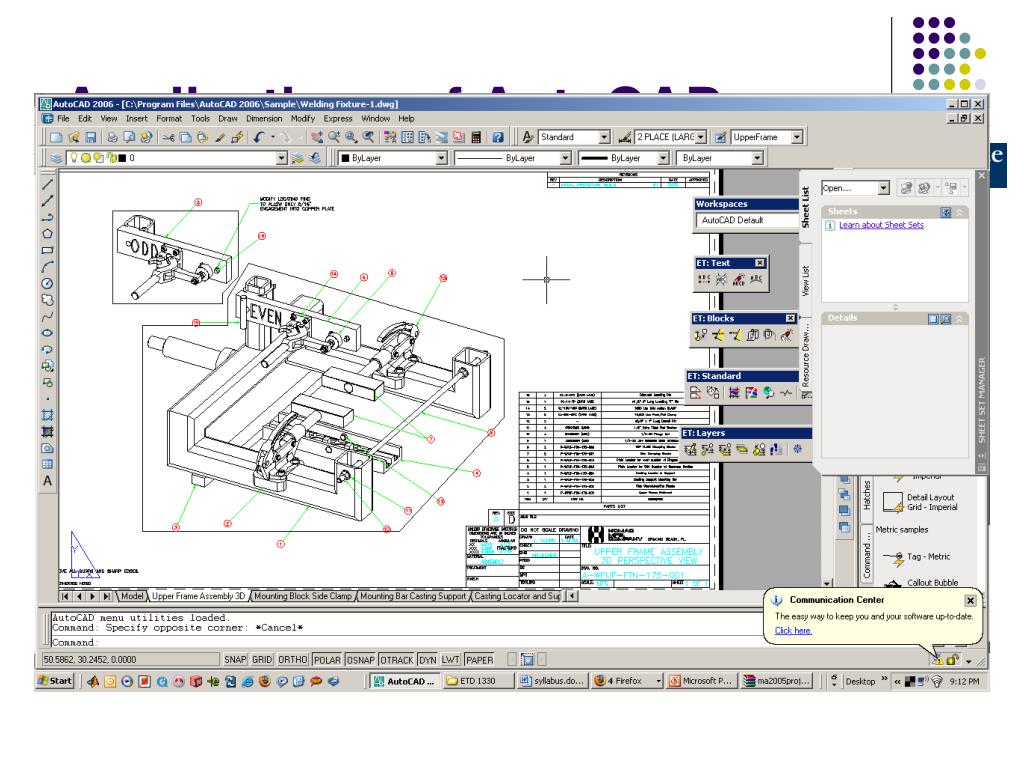Toggle OSNAP in status bar

[360, 660]
